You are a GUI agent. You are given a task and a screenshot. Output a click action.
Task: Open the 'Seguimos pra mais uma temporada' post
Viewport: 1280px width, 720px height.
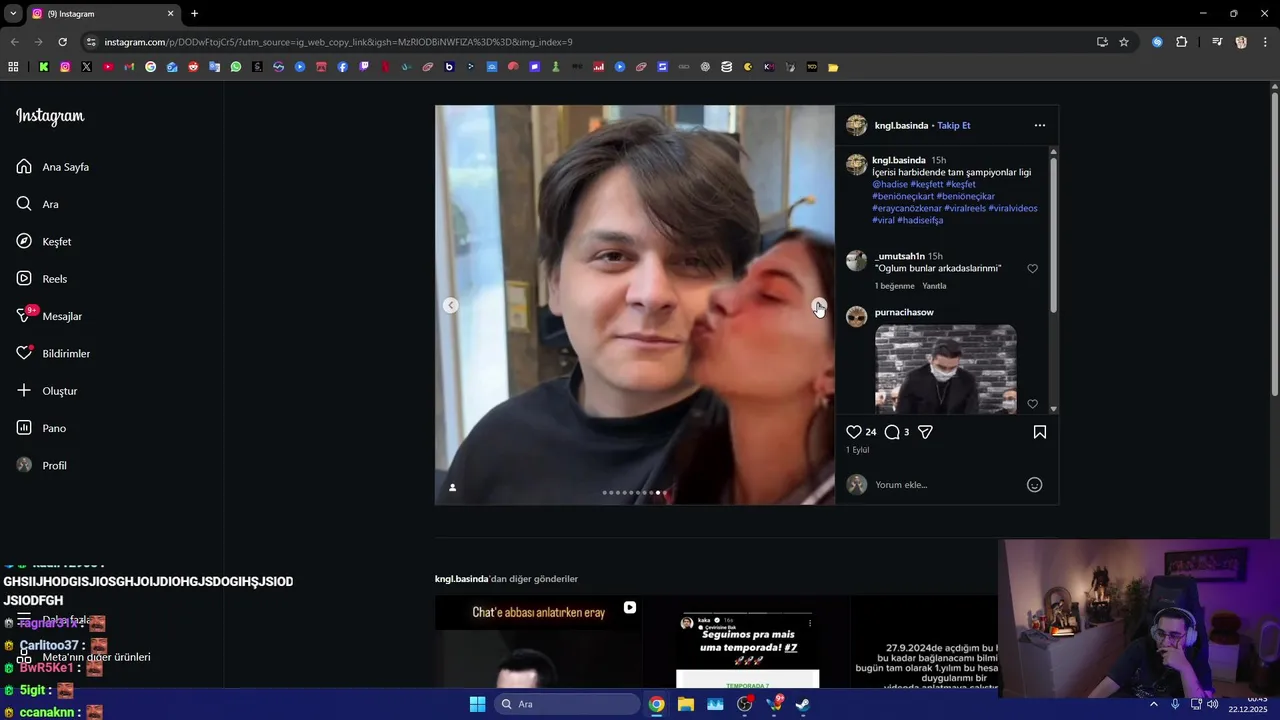747,641
